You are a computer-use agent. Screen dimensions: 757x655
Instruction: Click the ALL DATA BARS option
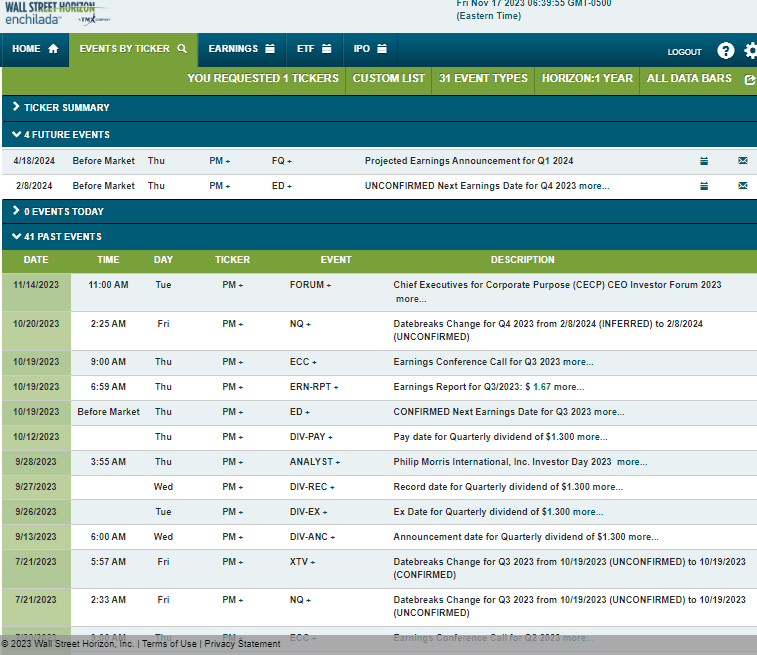click(689, 78)
